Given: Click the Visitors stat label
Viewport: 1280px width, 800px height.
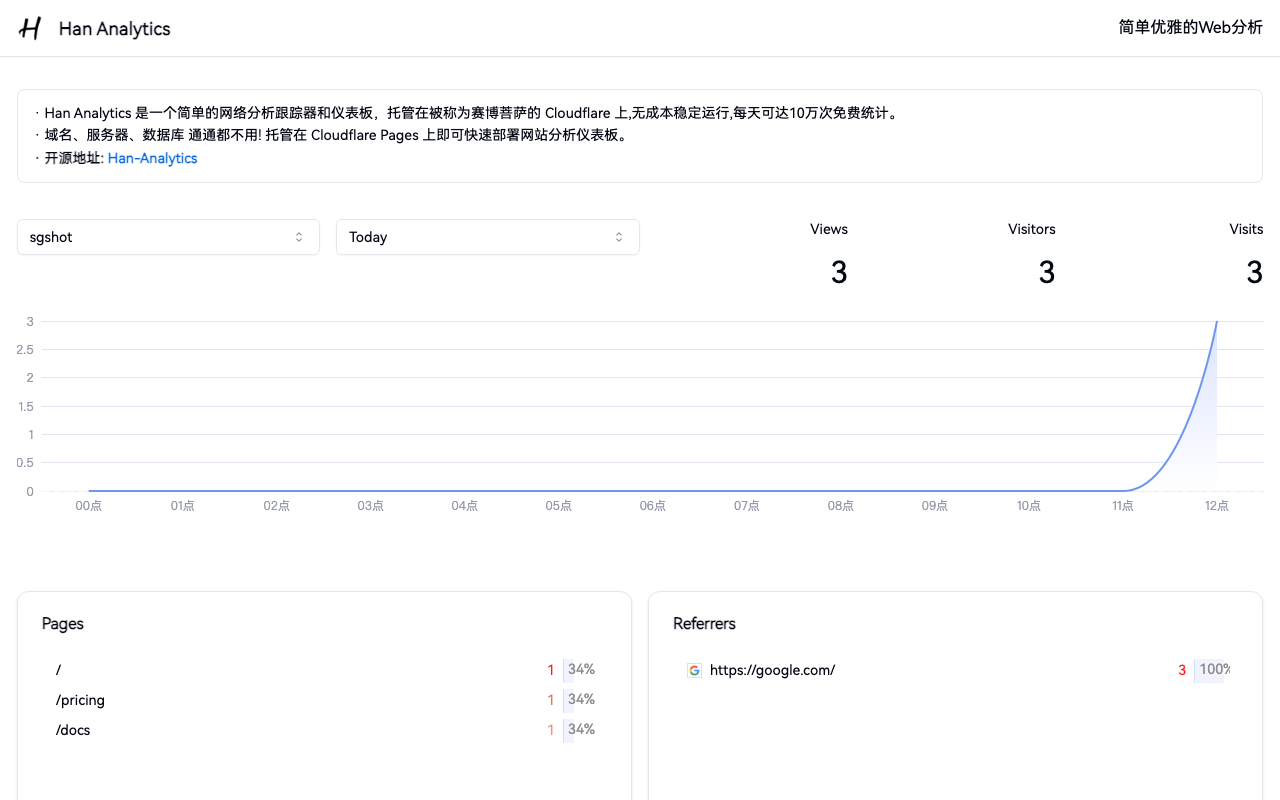Looking at the screenshot, I should [x=1032, y=229].
